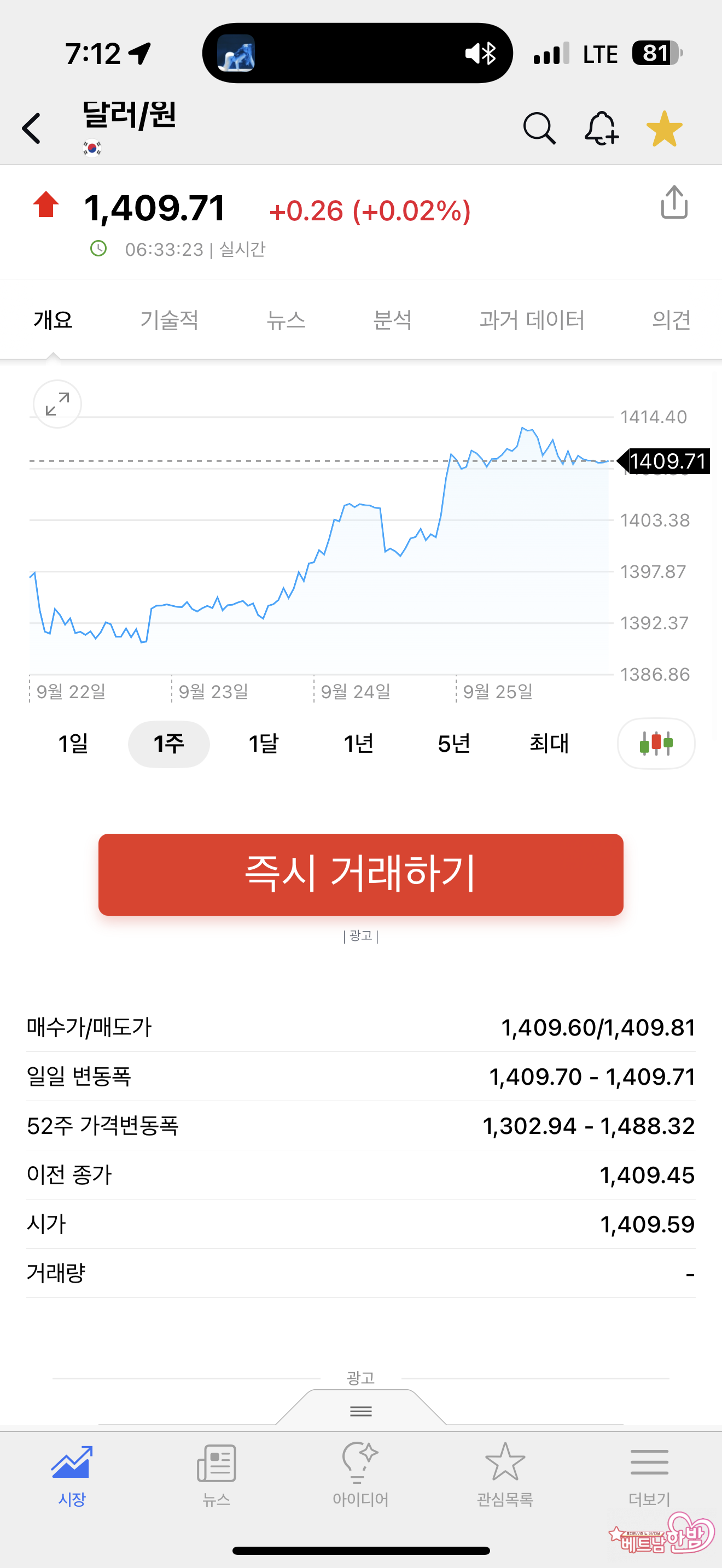Toggle the yellow favorite star
The width and height of the screenshot is (722, 1568).
pos(664,128)
